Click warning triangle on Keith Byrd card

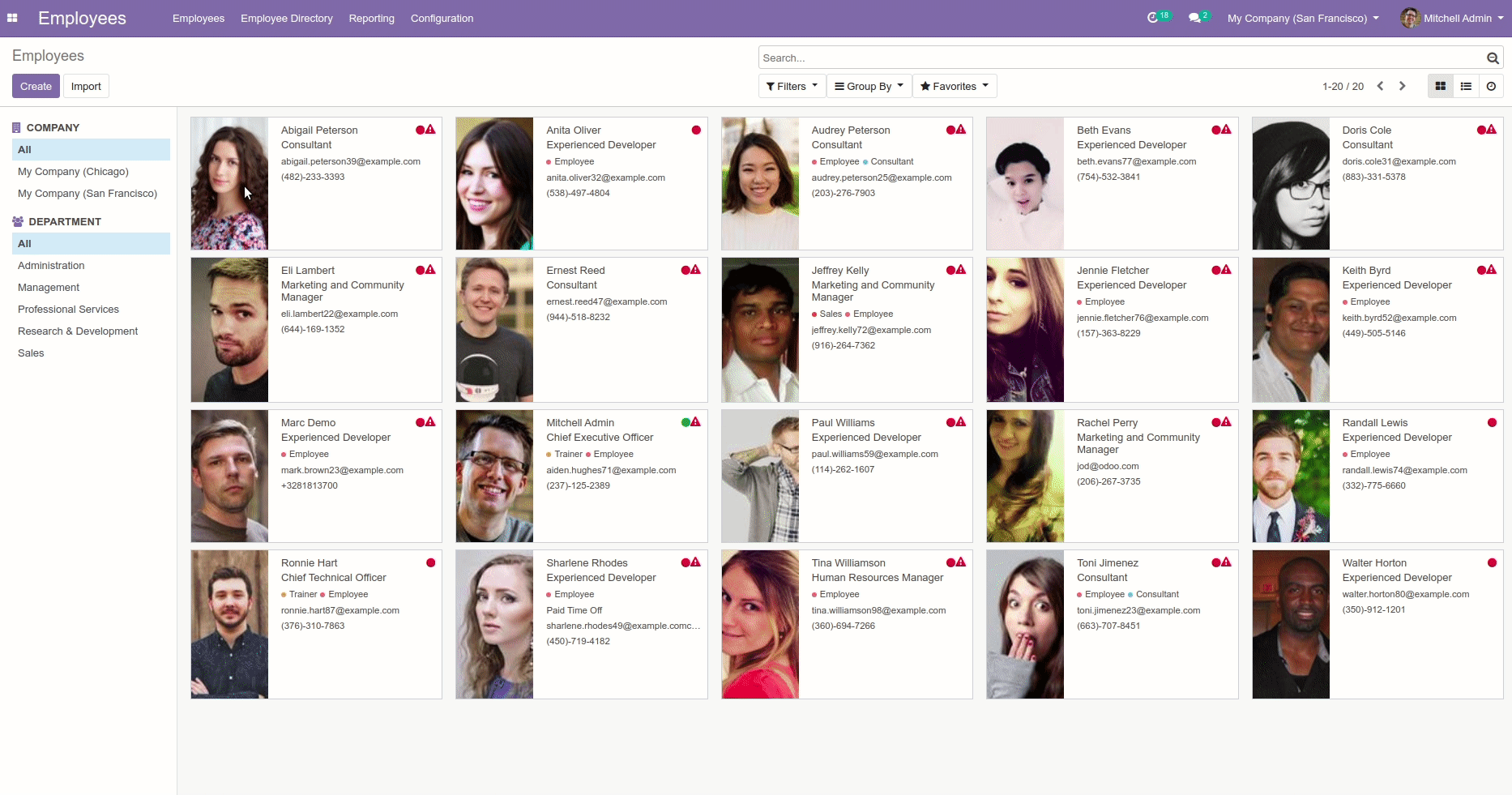1491,270
